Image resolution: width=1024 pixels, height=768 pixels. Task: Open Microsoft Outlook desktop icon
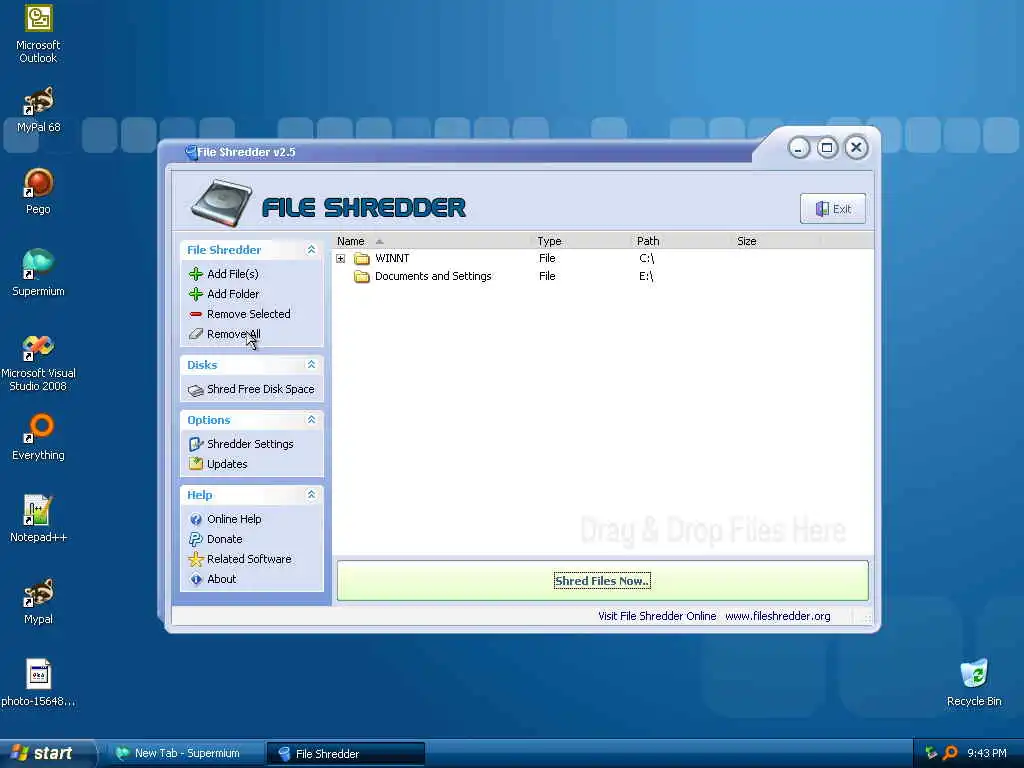point(38,34)
